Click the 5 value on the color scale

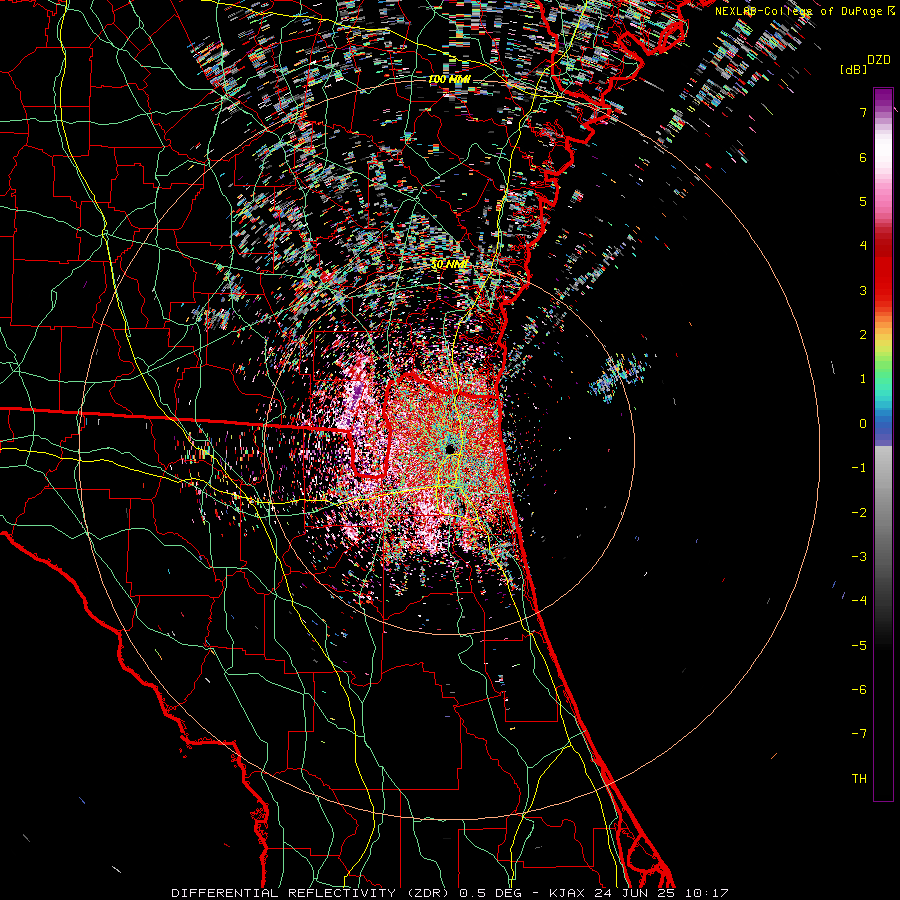tap(863, 201)
